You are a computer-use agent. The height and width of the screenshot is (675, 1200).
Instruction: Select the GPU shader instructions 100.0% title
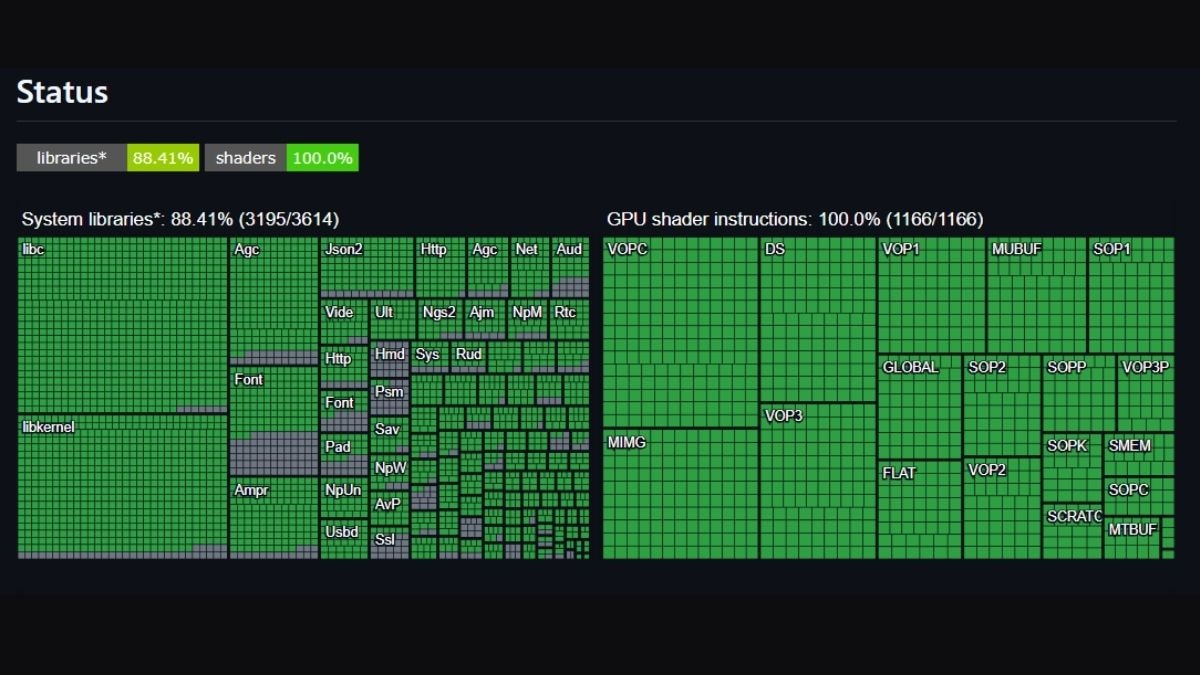pos(795,219)
